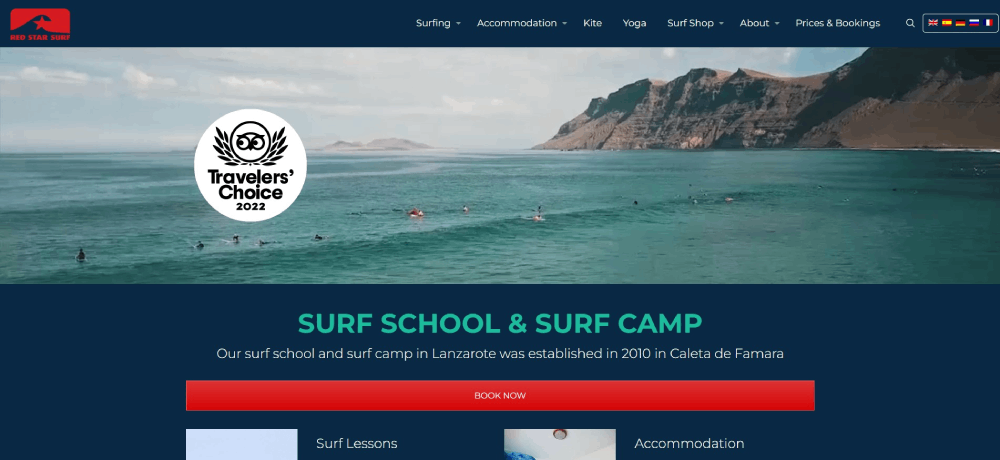This screenshot has height=460, width=1000.
Task: Click the Travelers' Choice 2022 badge
Action: (250, 165)
